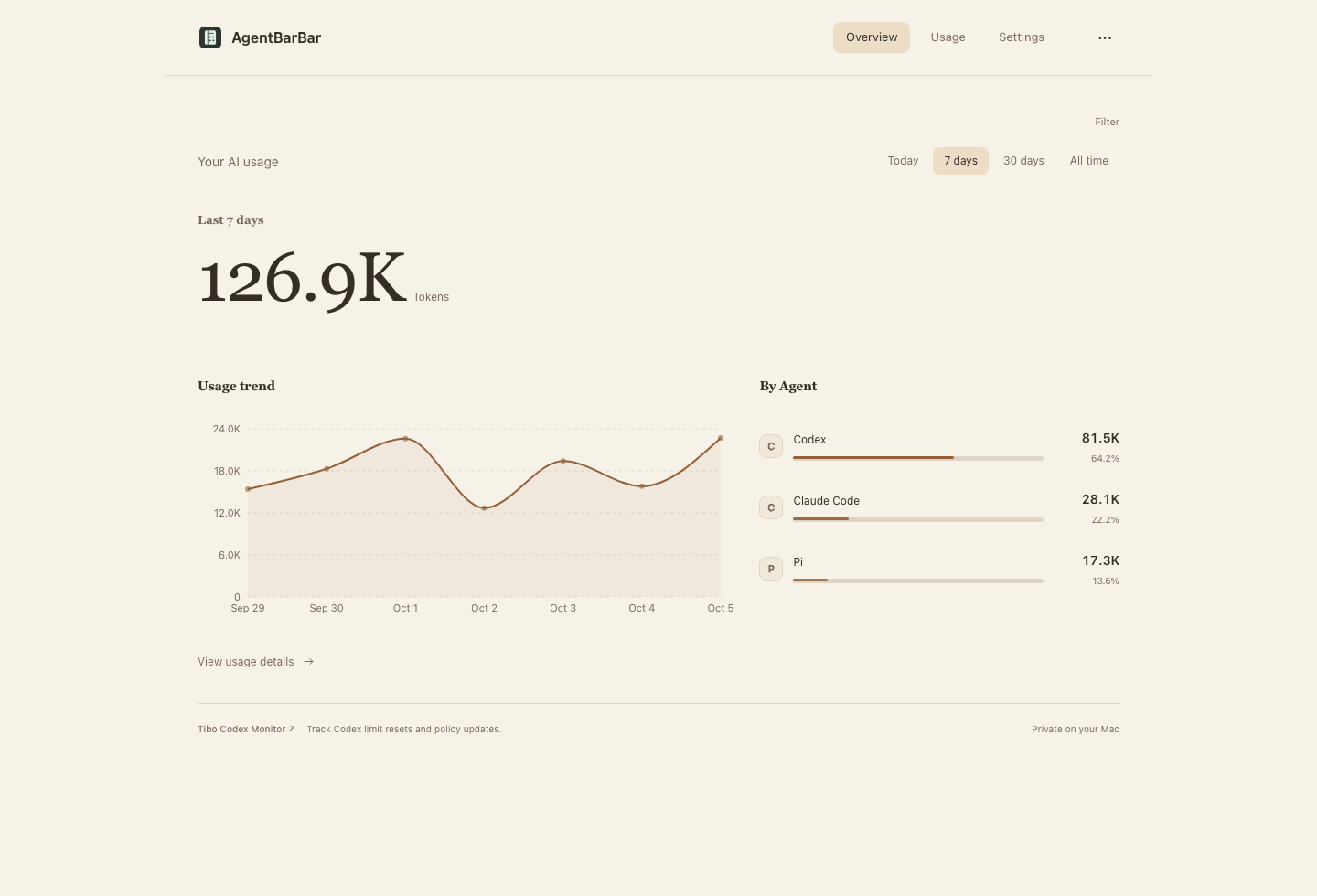This screenshot has height=896, width=1317.
Task: Click the Sep 29 axis label
Action: pyautogui.click(x=248, y=608)
